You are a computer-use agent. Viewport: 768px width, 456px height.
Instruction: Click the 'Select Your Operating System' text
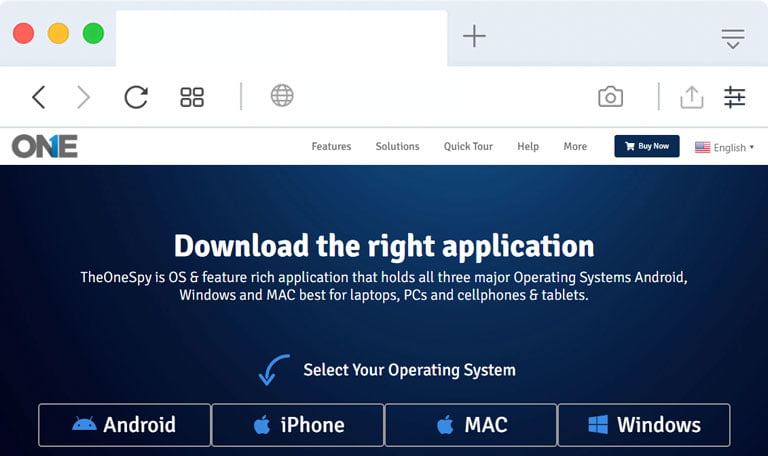point(409,370)
